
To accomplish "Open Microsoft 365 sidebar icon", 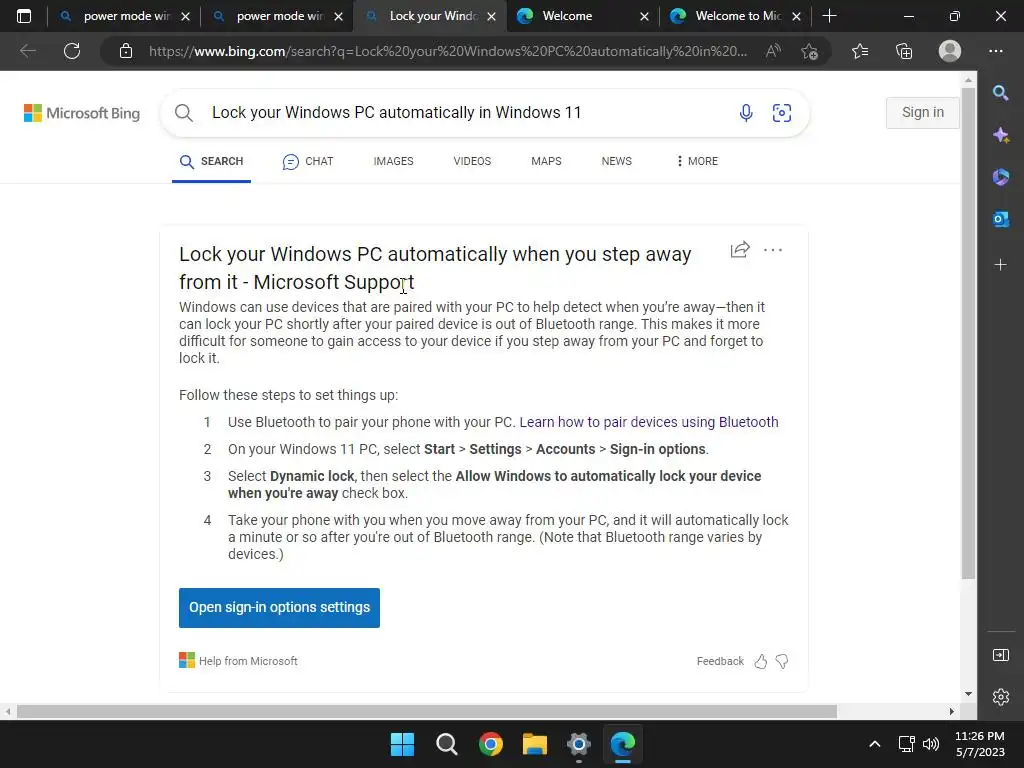I will coord(1000,177).
